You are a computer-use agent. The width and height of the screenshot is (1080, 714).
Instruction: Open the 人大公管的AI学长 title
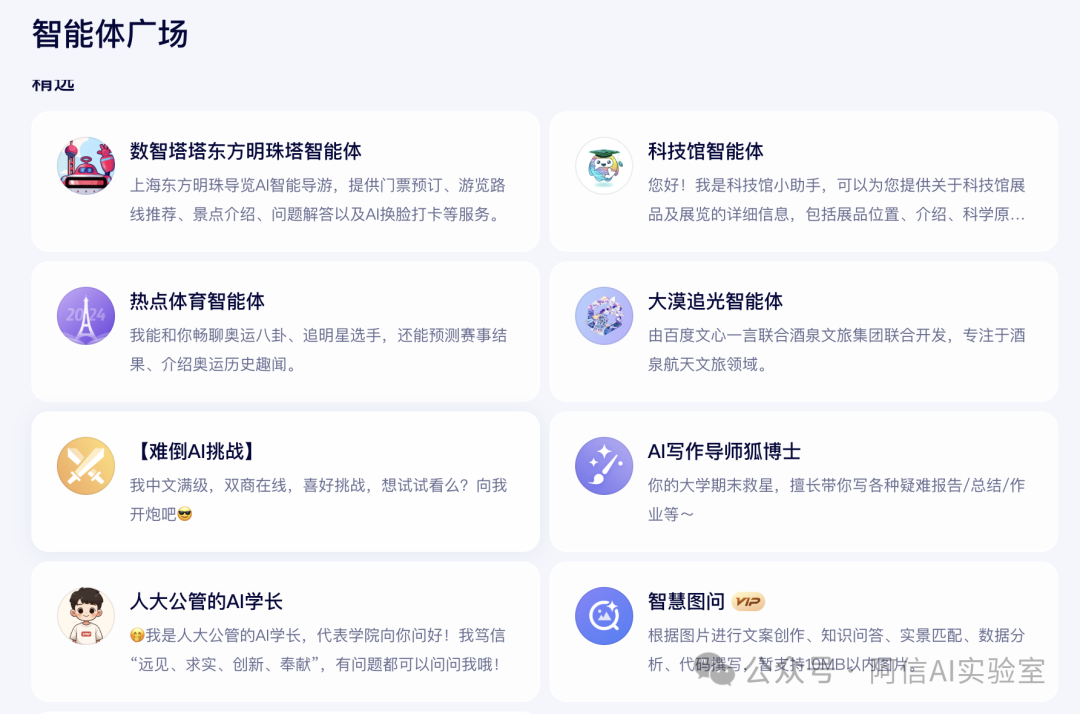pyautogui.click(x=206, y=601)
